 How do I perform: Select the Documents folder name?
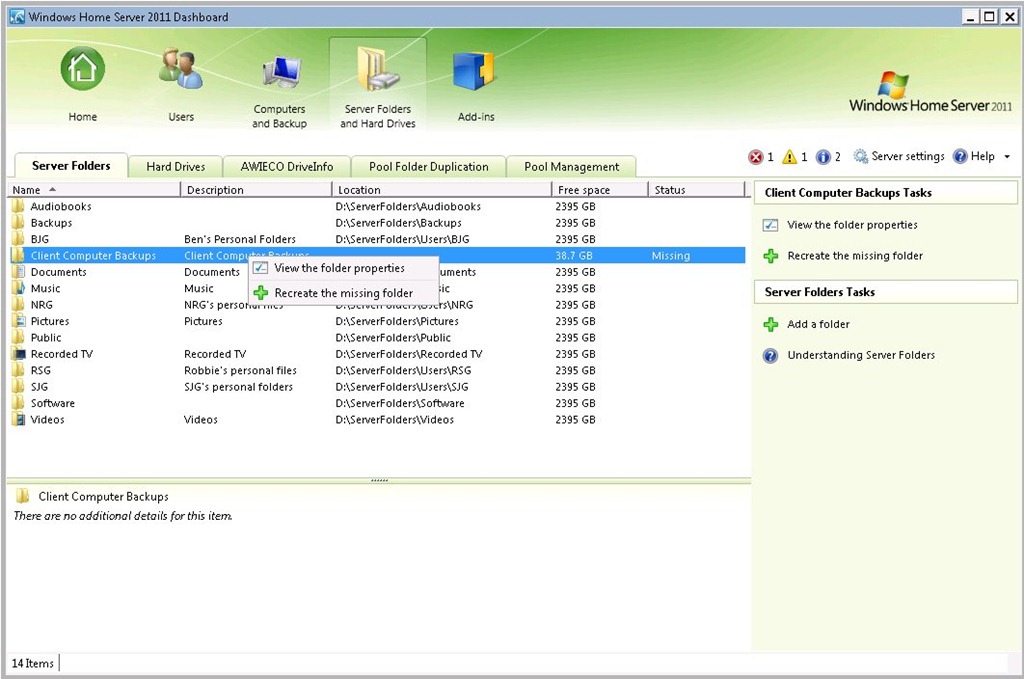58,272
